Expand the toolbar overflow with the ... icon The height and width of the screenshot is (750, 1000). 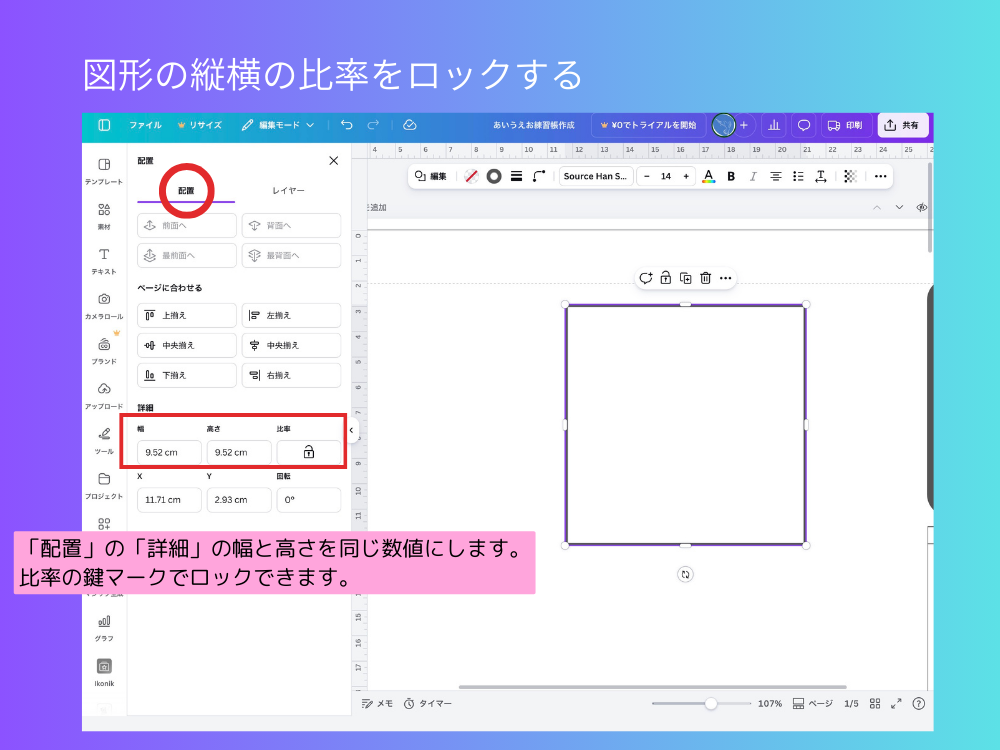coord(880,176)
